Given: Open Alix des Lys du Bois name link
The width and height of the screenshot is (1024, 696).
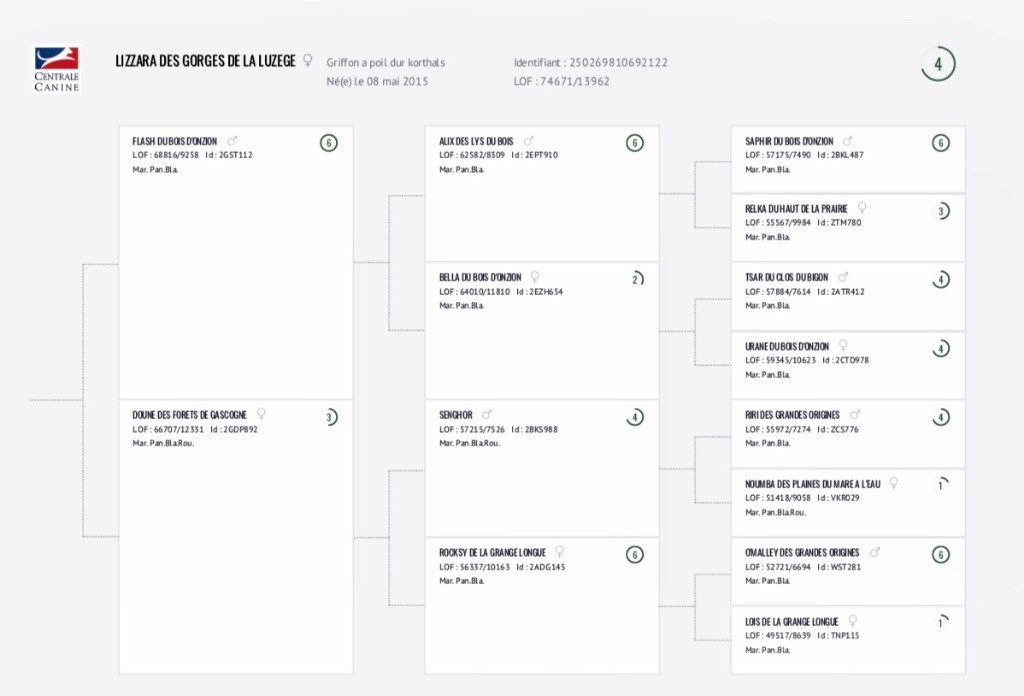Looking at the screenshot, I should click(476, 141).
